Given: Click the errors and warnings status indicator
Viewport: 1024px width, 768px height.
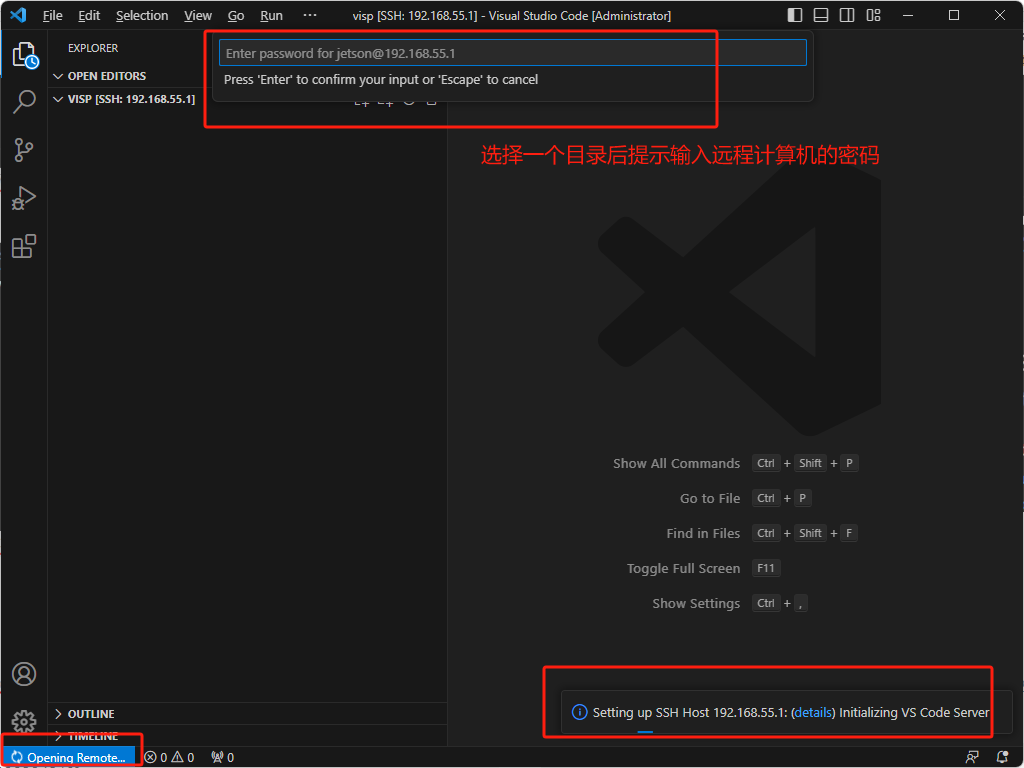Looking at the screenshot, I should (x=169, y=758).
